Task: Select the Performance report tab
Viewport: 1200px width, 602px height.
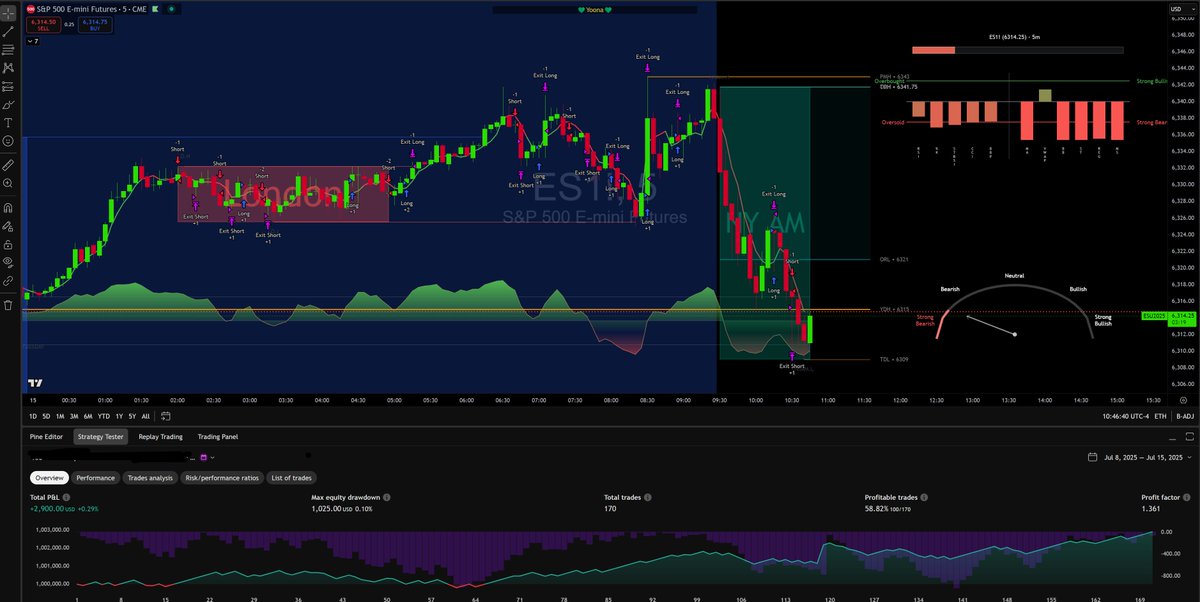Action: (95, 478)
